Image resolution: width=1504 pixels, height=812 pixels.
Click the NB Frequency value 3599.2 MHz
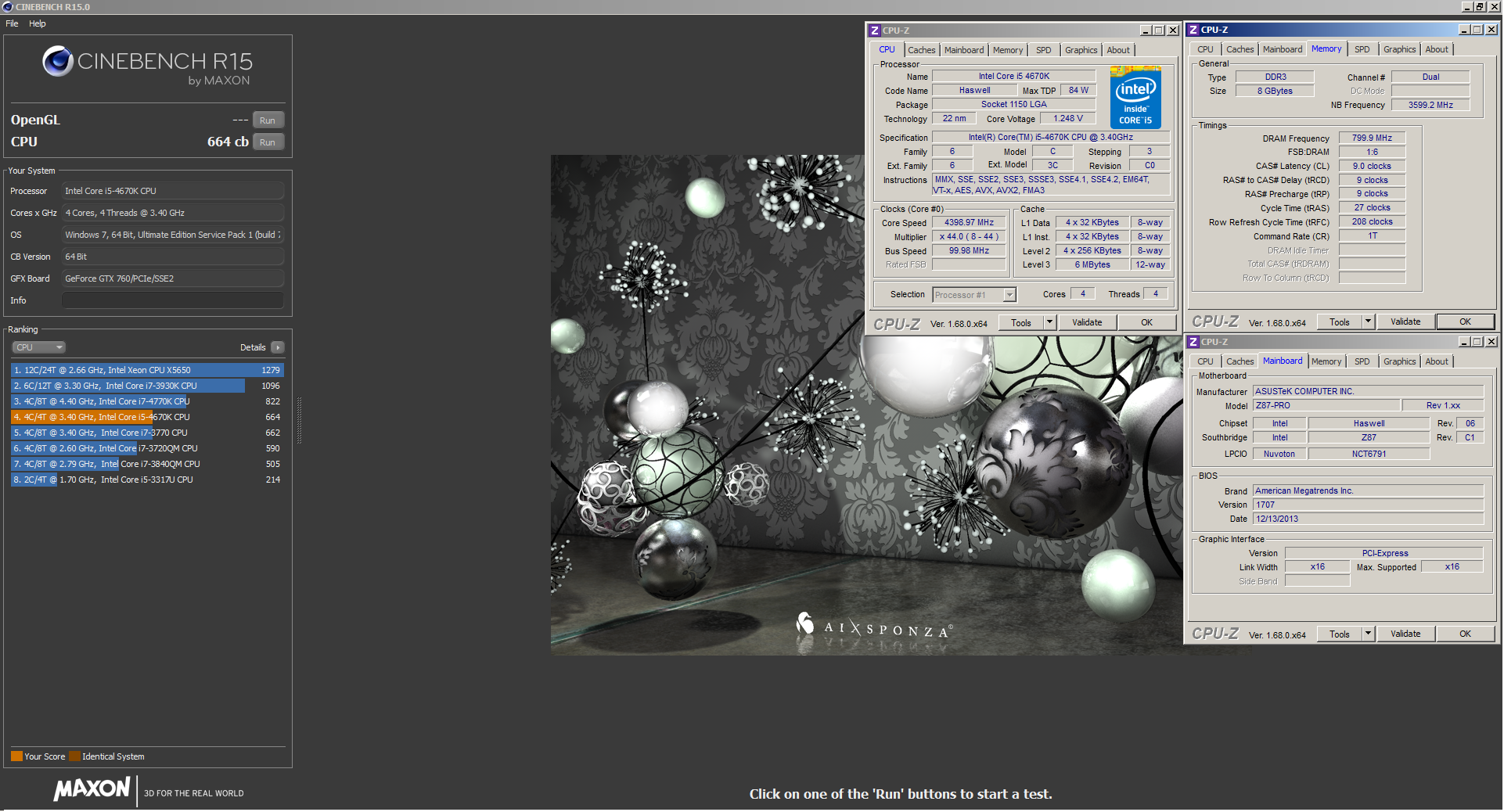1430,105
